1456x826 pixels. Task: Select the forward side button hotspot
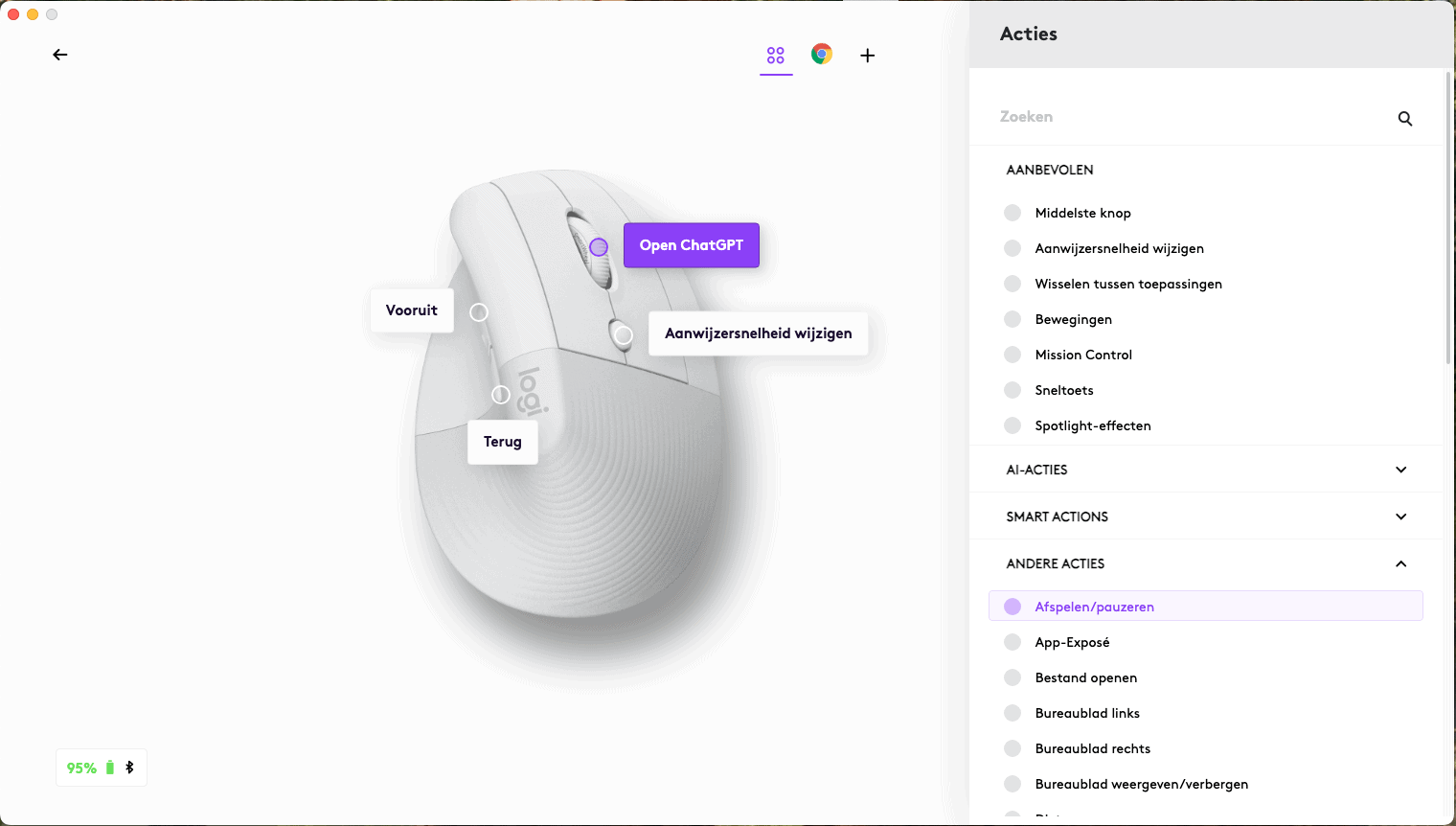[479, 312]
